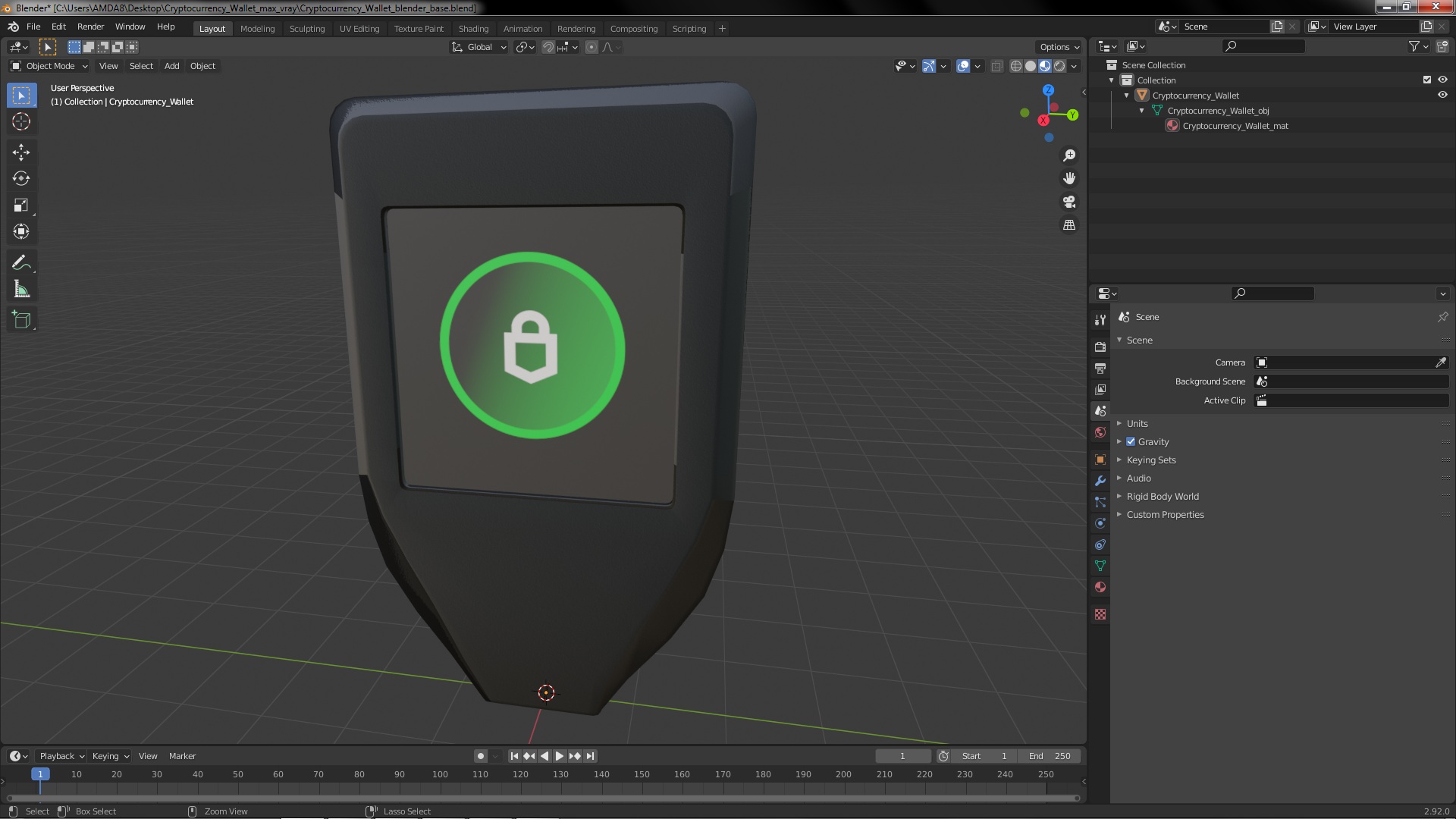The image size is (1456, 819).
Task: Toggle the Gravity checkbox
Action: click(1131, 441)
